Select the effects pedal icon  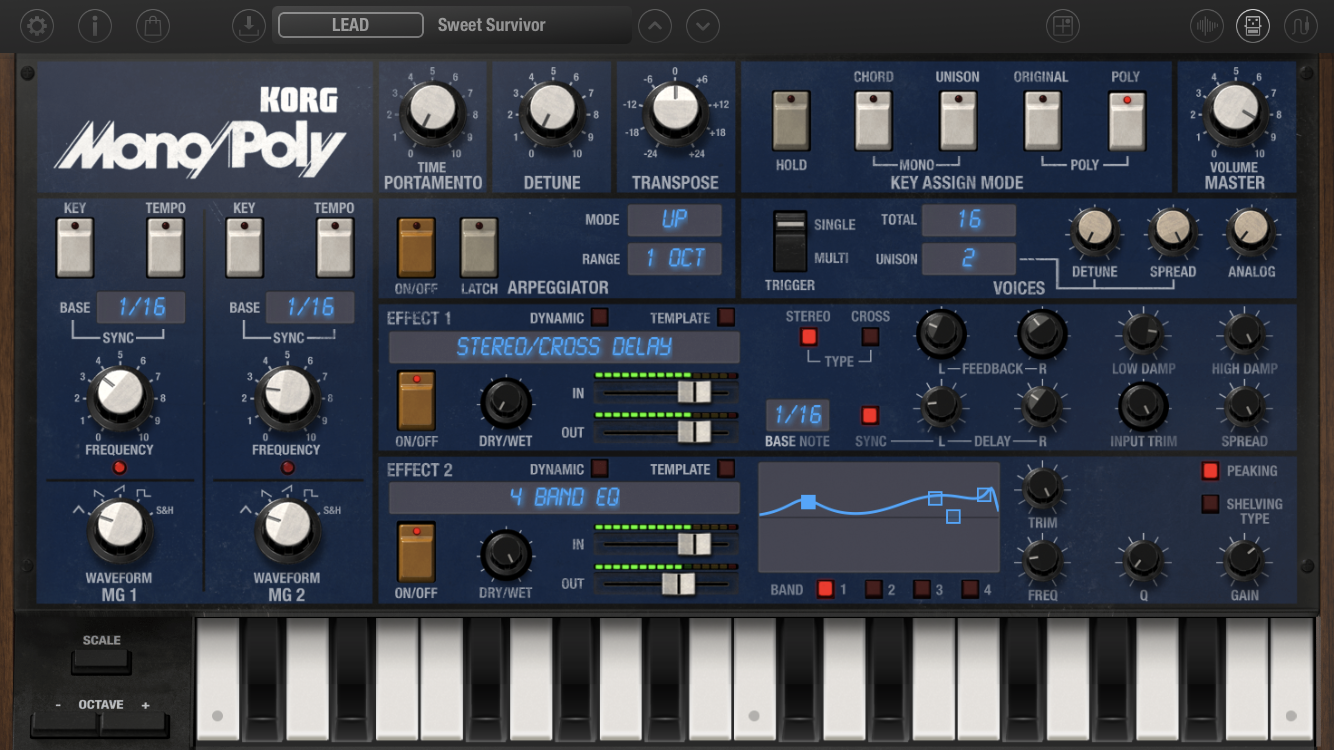click(x=1253, y=25)
